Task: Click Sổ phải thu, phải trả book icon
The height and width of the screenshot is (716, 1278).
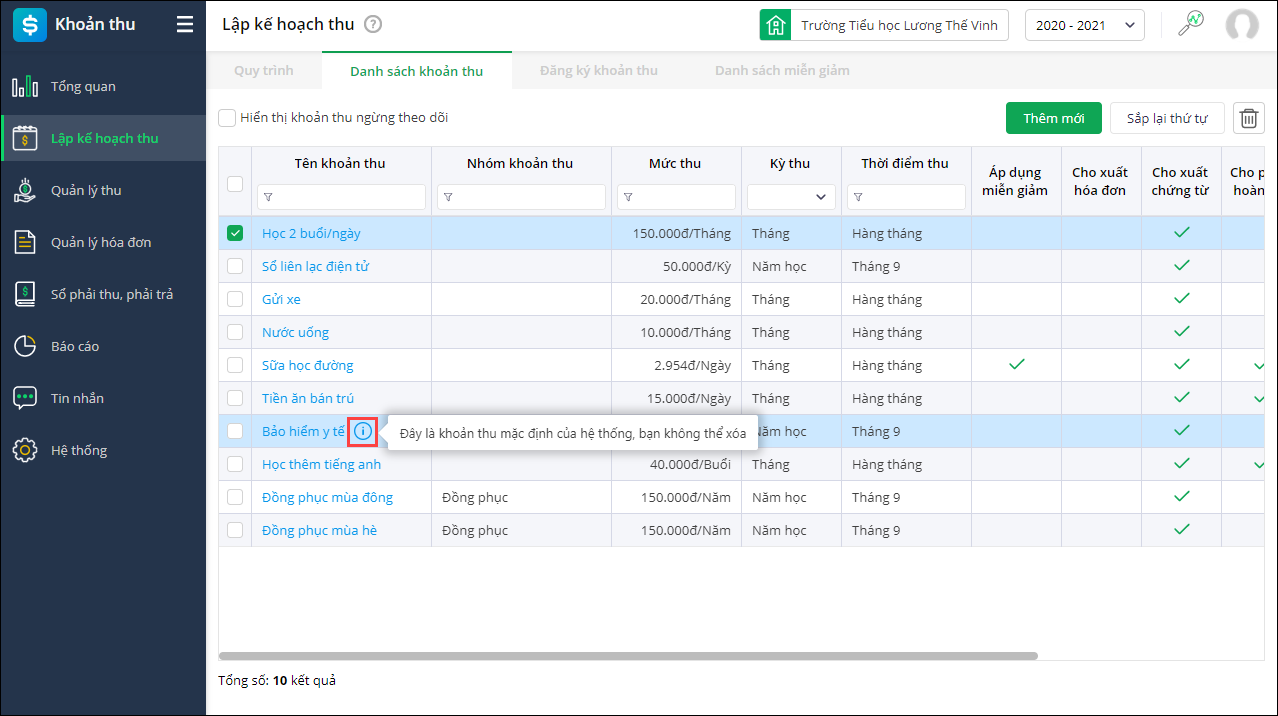Action: [x=25, y=294]
